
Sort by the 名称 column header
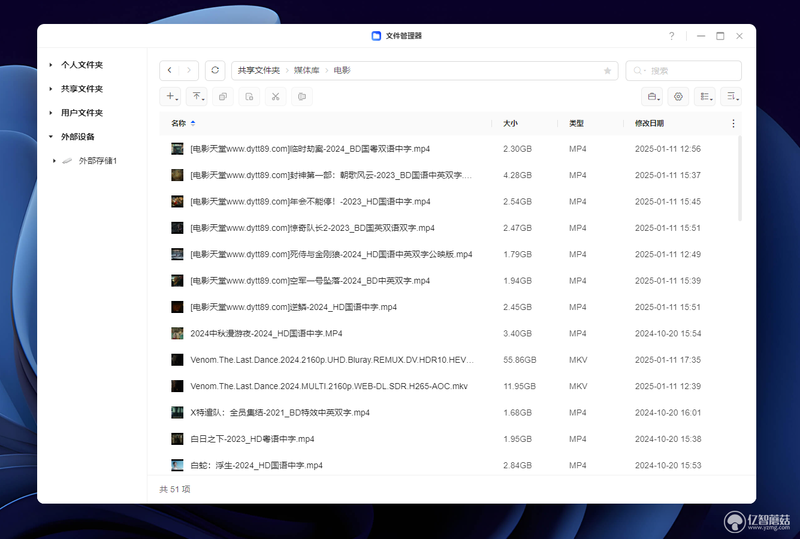point(179,124)
